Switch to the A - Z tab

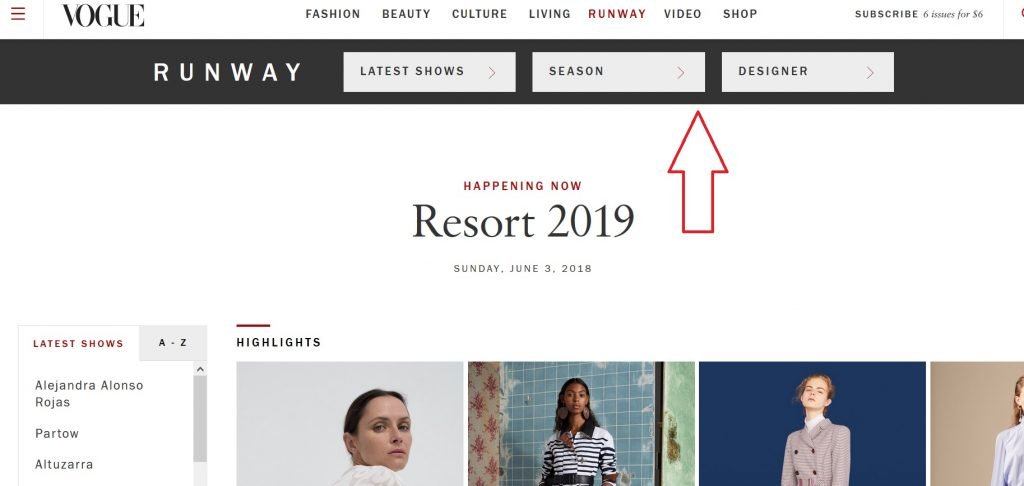pyautogui.click(x=173, y=343)
